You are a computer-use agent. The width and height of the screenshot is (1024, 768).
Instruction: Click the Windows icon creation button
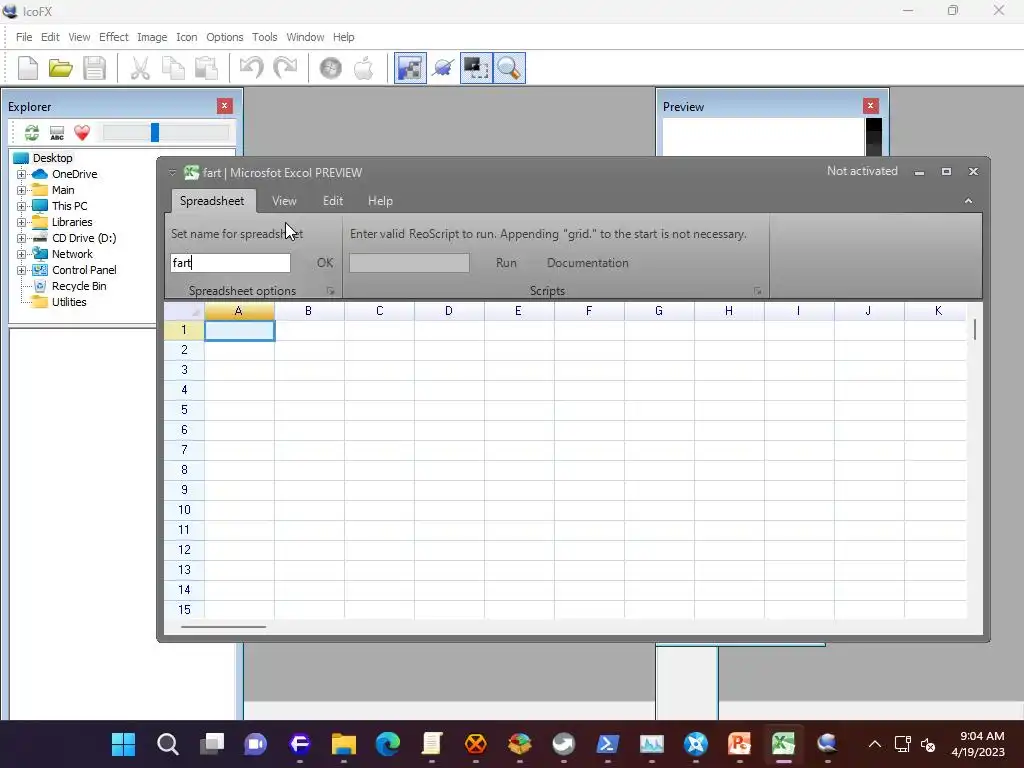pyautogui.click(x=330, y=68)
